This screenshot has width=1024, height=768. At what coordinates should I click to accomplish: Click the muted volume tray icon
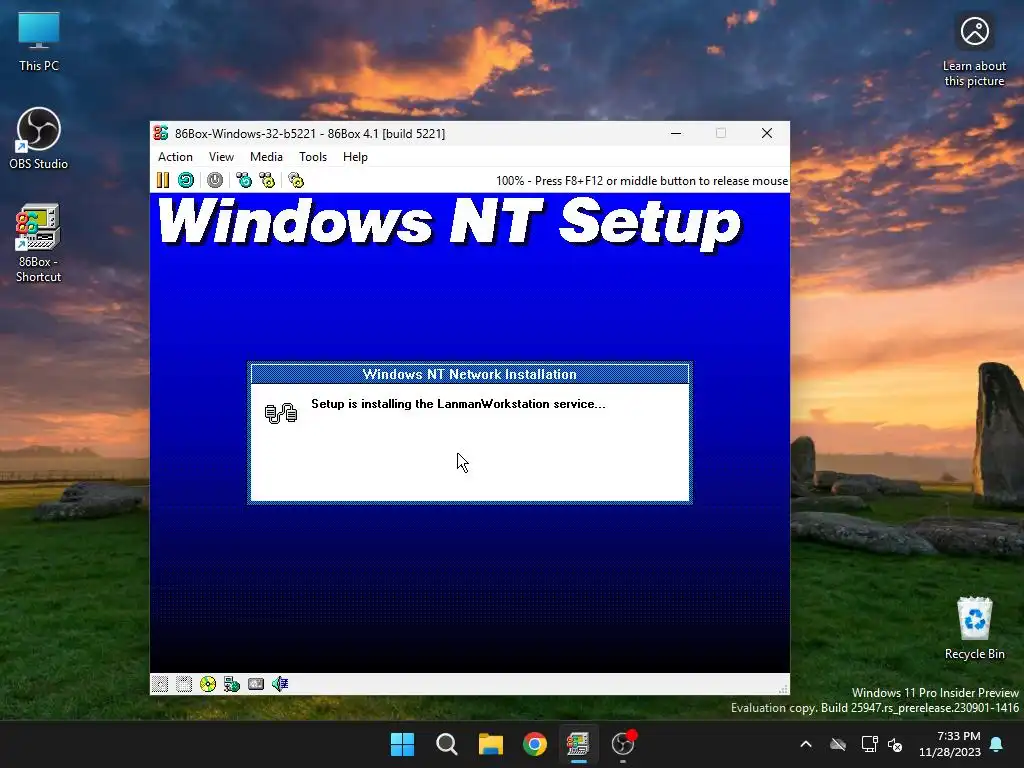pyautogui.click(x=895, y=744)
